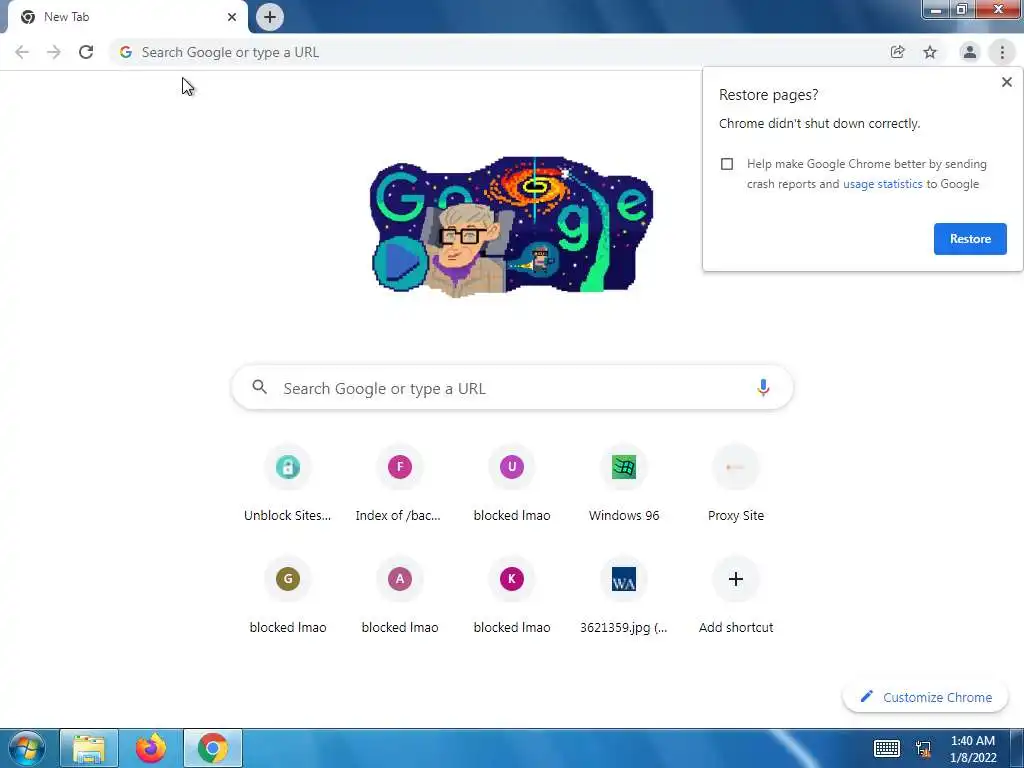Launch Firefox from the taskbar
Image resolution: width=1024 pixels, height=768 pixels.
tap(151, 748)
